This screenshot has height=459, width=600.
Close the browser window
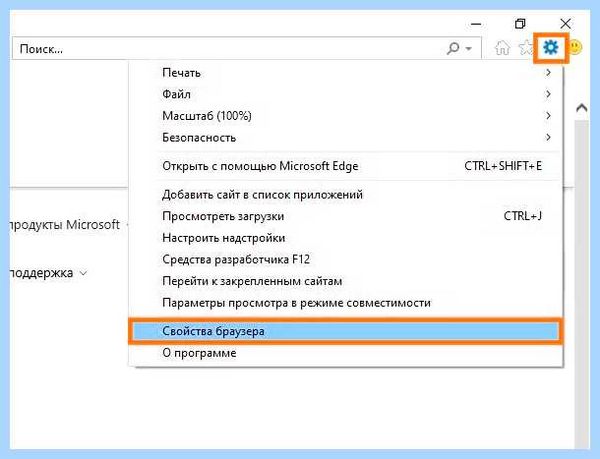pyautogui.click(x=565, y=24)
